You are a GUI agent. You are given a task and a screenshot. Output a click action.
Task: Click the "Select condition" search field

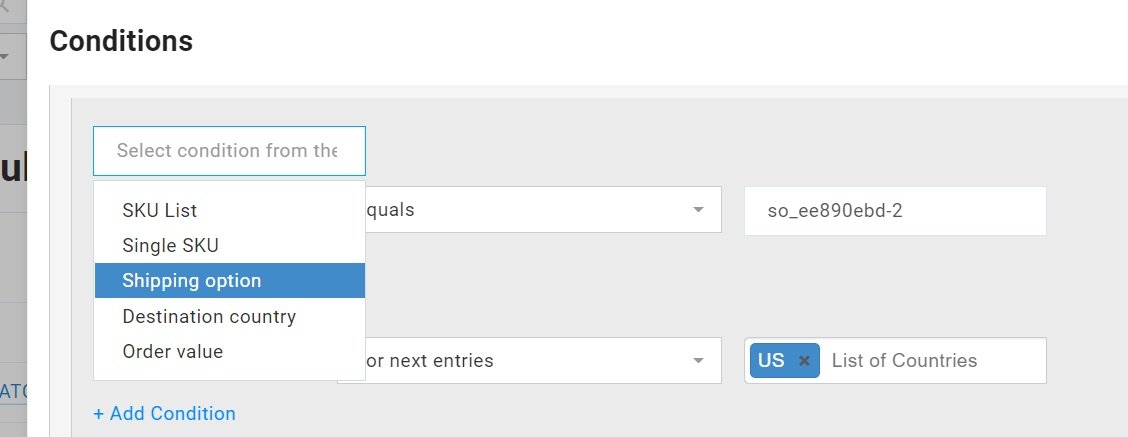(229, 151)
